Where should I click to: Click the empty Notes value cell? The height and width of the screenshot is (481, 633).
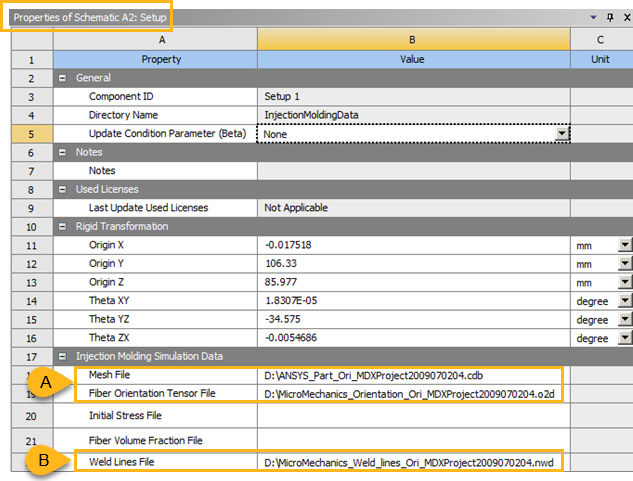click(x=413, y=171)
